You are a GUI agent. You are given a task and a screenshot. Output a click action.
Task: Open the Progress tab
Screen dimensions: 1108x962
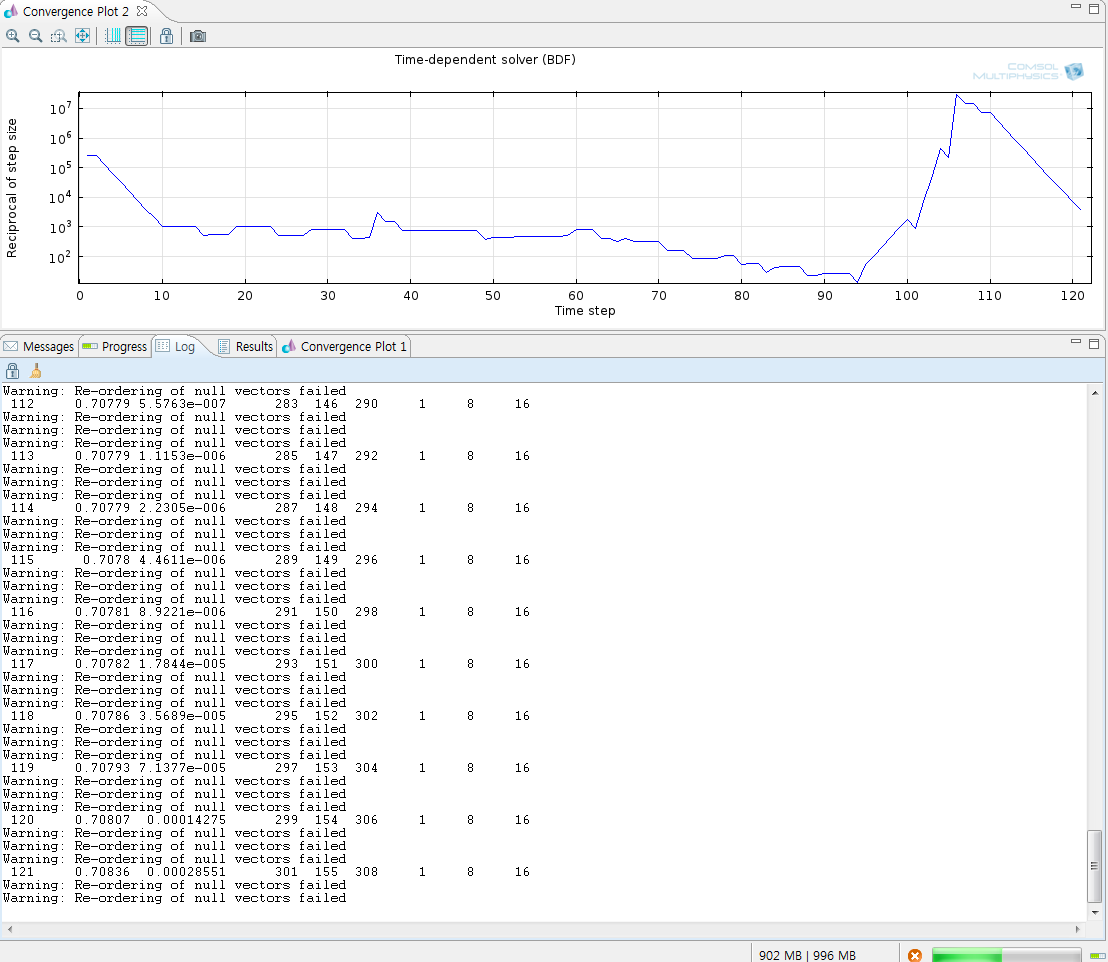pyautogui.click(x=115, y=346)
